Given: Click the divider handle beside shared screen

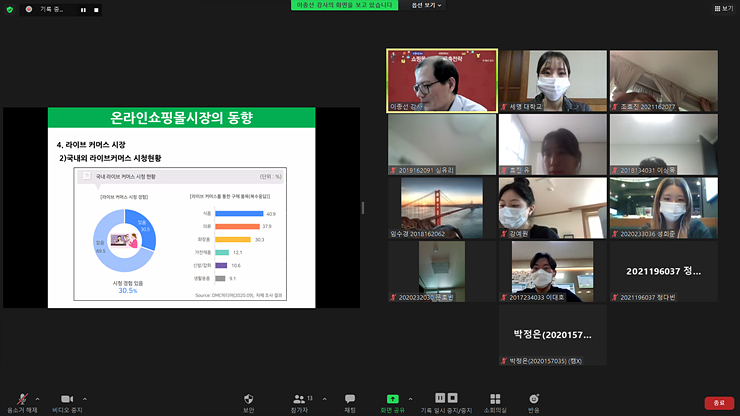Looking at the screenshot, I should [x=362, y=208].
